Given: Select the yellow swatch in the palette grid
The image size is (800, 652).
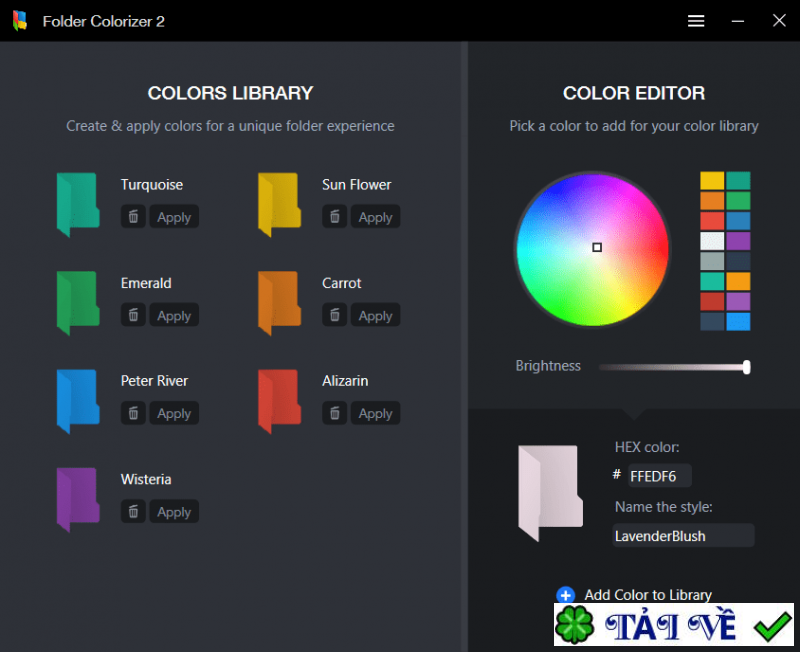Looking at the screenshot, I should point(711,181).
